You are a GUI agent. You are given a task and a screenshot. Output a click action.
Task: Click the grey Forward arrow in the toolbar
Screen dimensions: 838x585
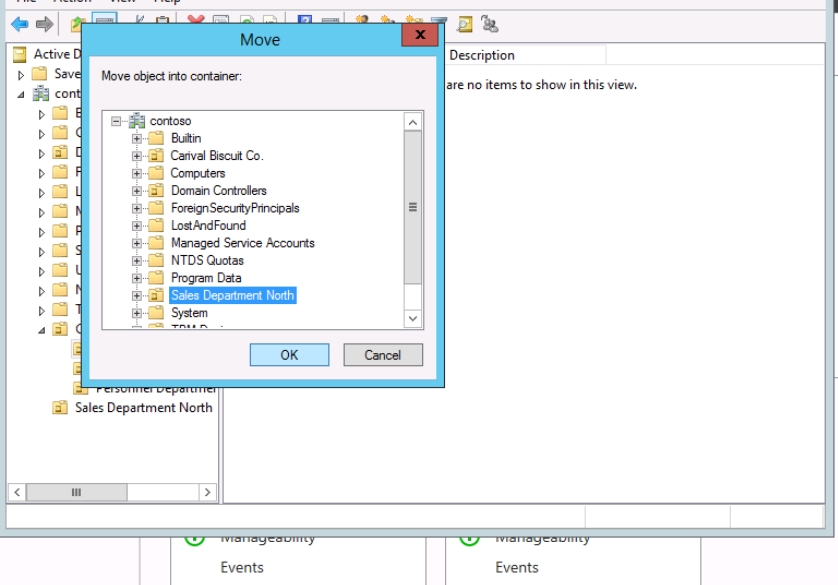[x=44, y=24]
